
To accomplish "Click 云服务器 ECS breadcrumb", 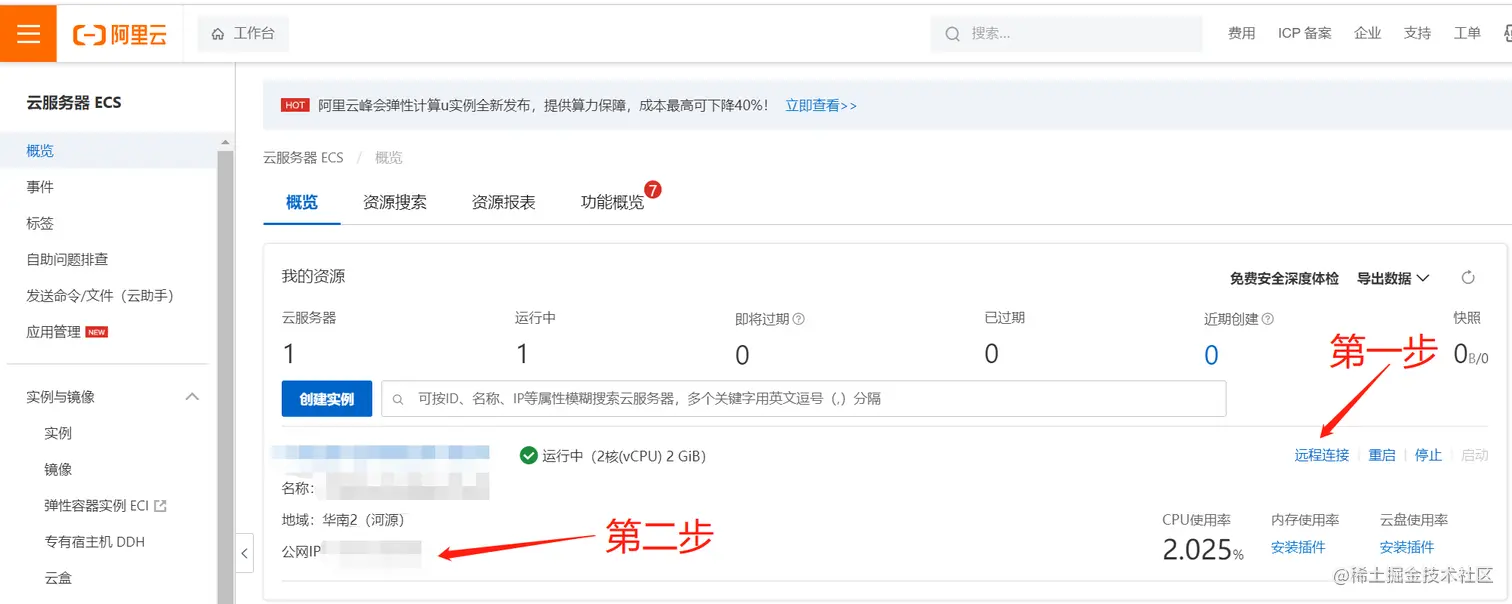I will click(303, 158).
